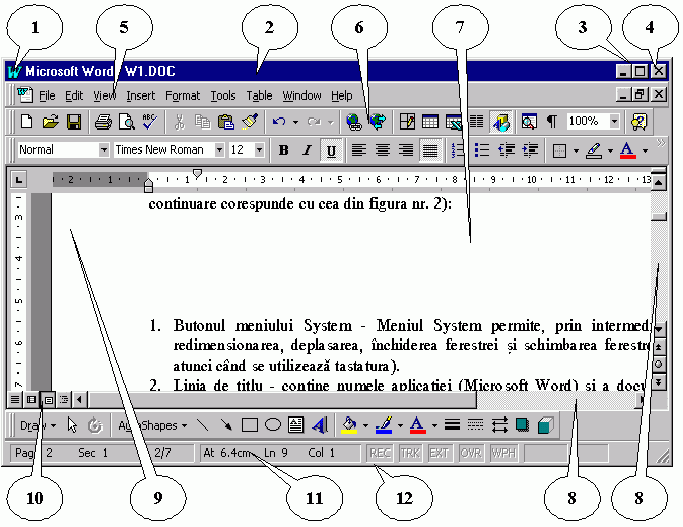
Task: Click the Undo arrow icon
Action: pyautogui.click(x=279, y=122)
